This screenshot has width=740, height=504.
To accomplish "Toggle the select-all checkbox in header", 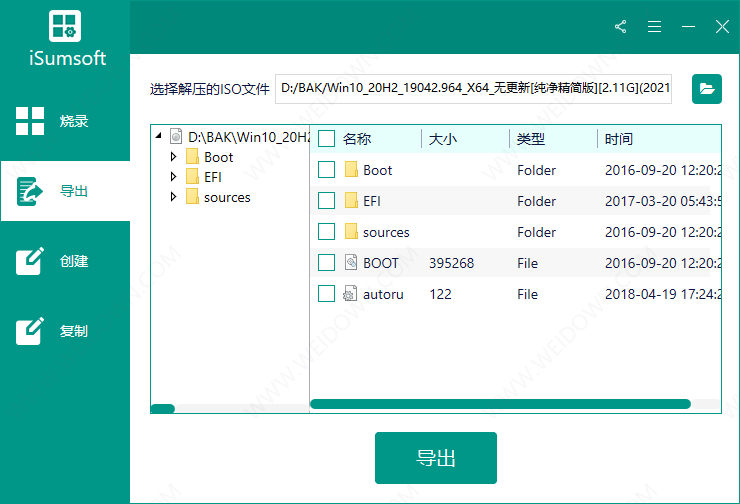I will [x=326, y=139].
